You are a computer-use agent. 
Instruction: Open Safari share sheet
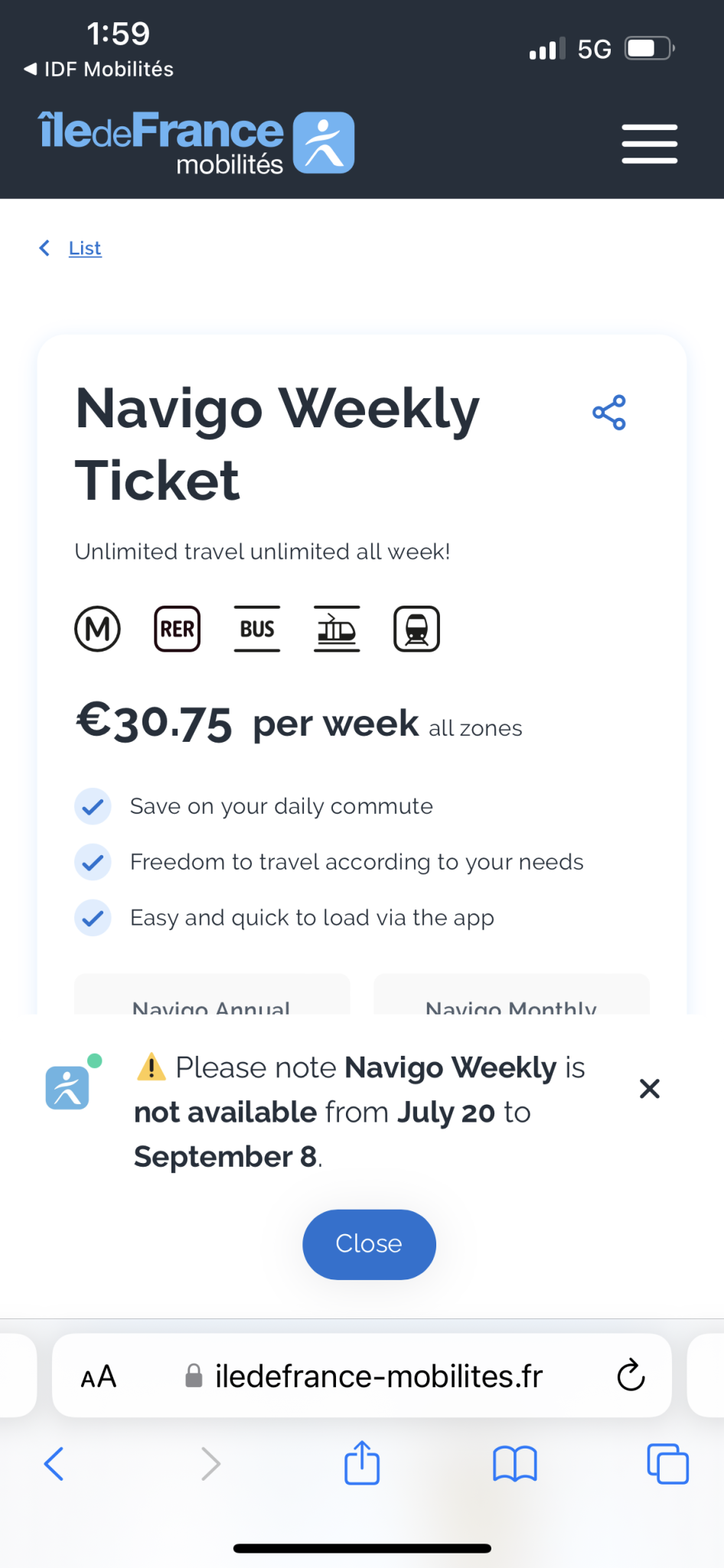pos(362,1463)
